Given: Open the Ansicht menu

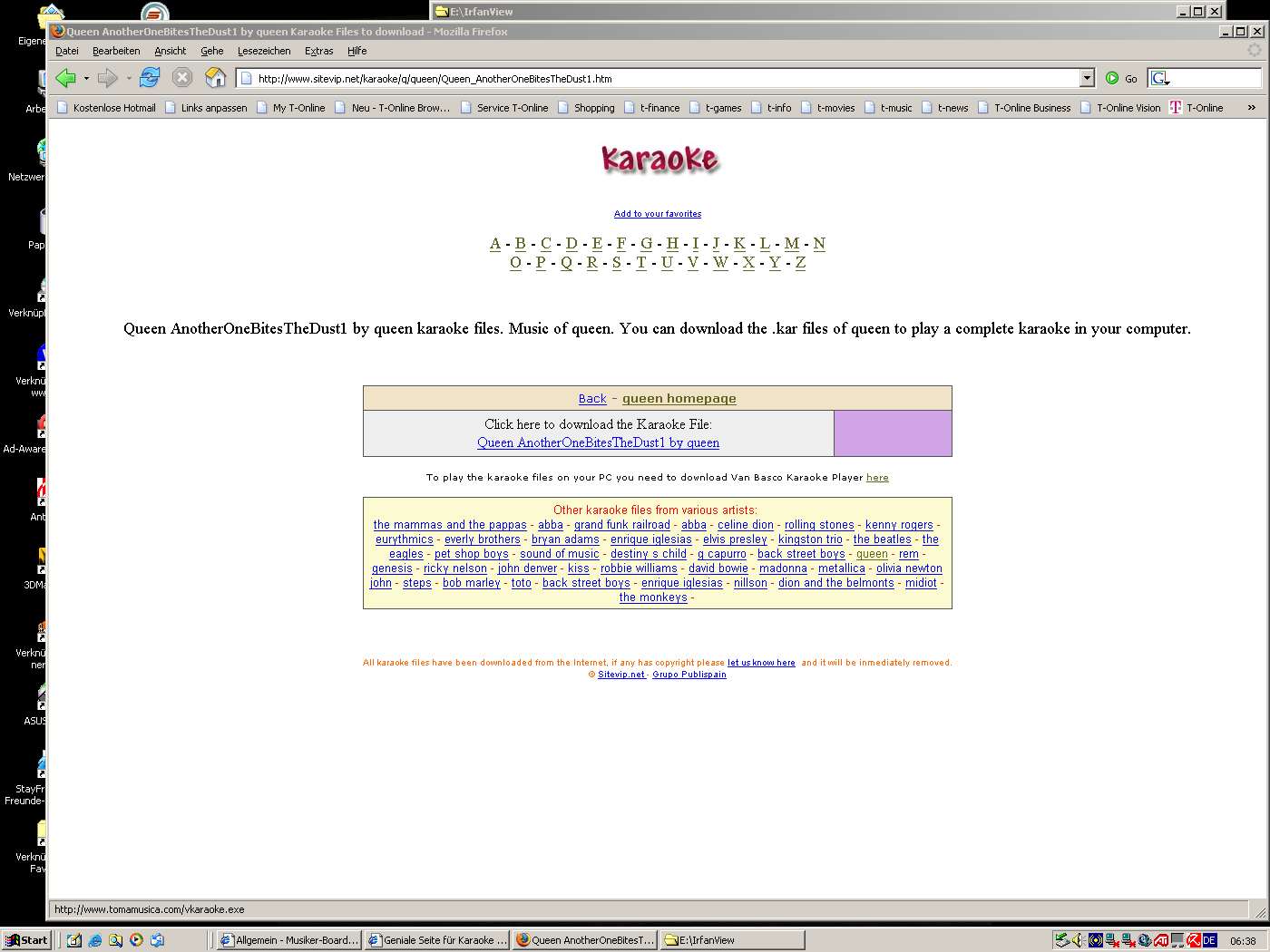Looking at the screenshot, I should tap(170, 51).
